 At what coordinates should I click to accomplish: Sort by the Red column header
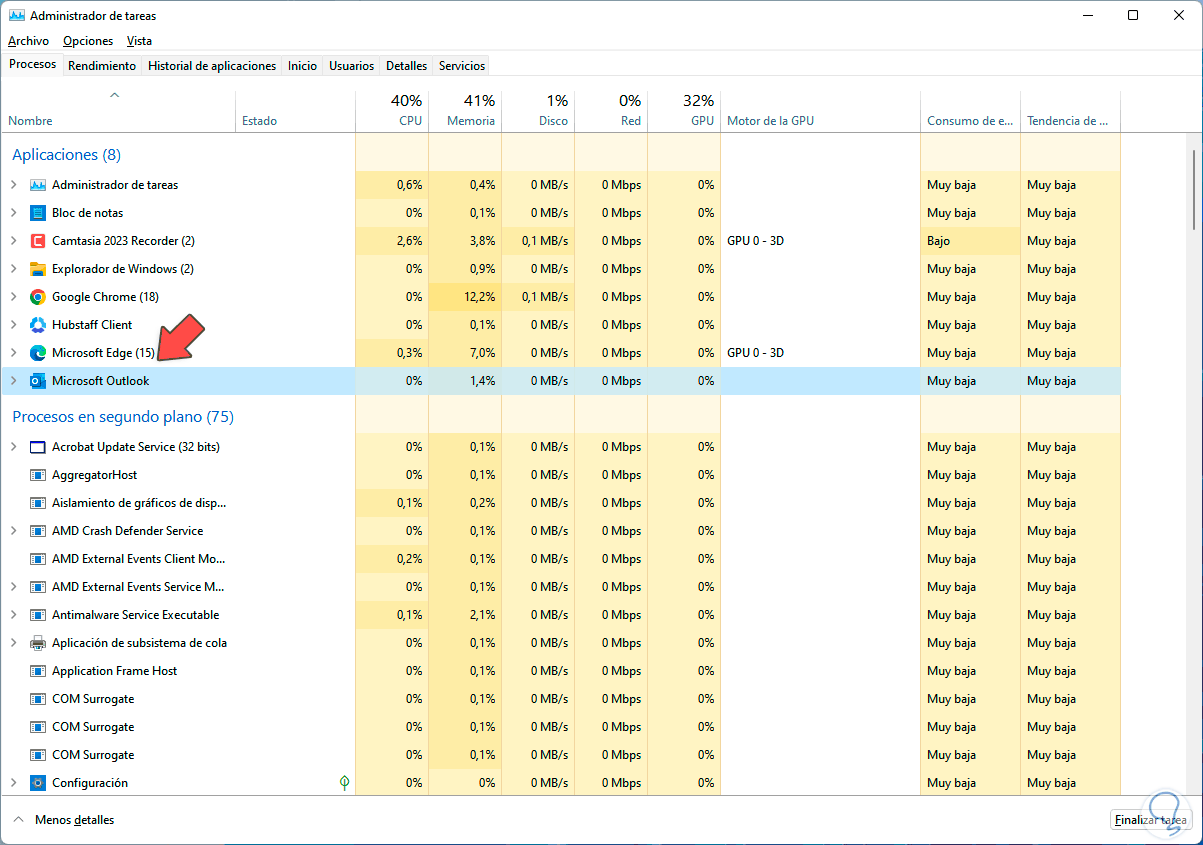click(x=611, y=112)
